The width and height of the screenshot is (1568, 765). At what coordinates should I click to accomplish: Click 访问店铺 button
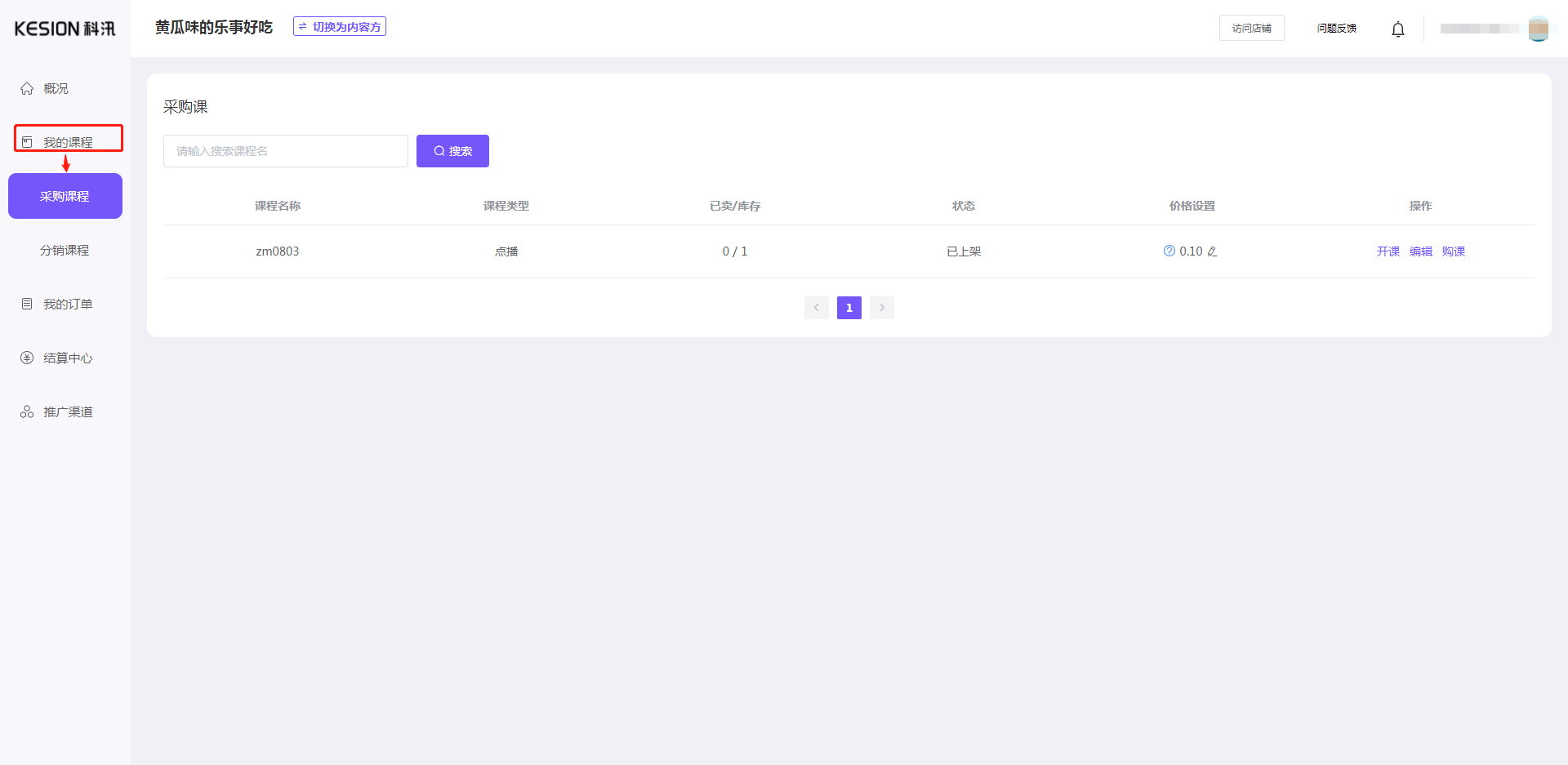(1251, 28)
